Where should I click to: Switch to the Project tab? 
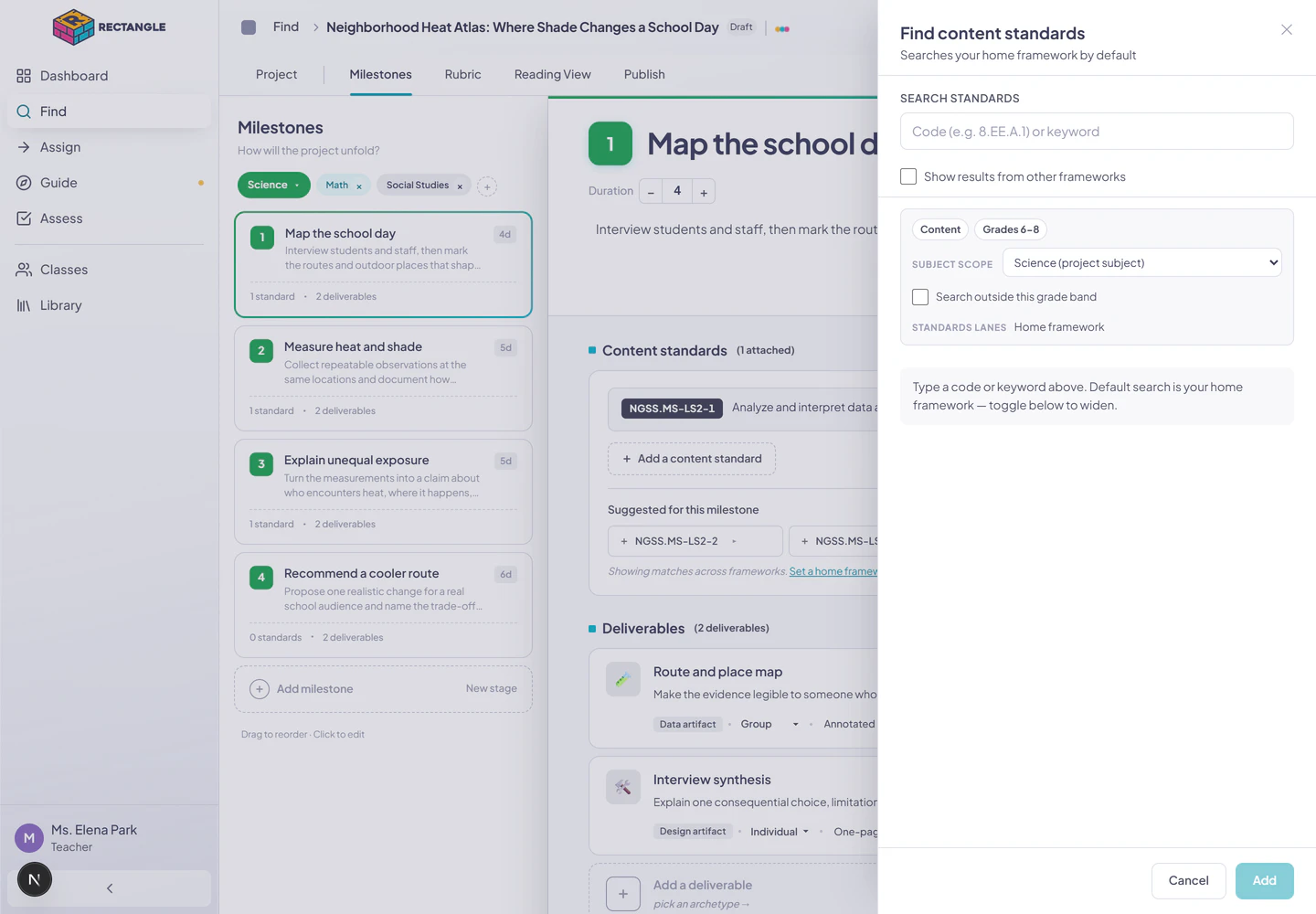pos(276,75)
